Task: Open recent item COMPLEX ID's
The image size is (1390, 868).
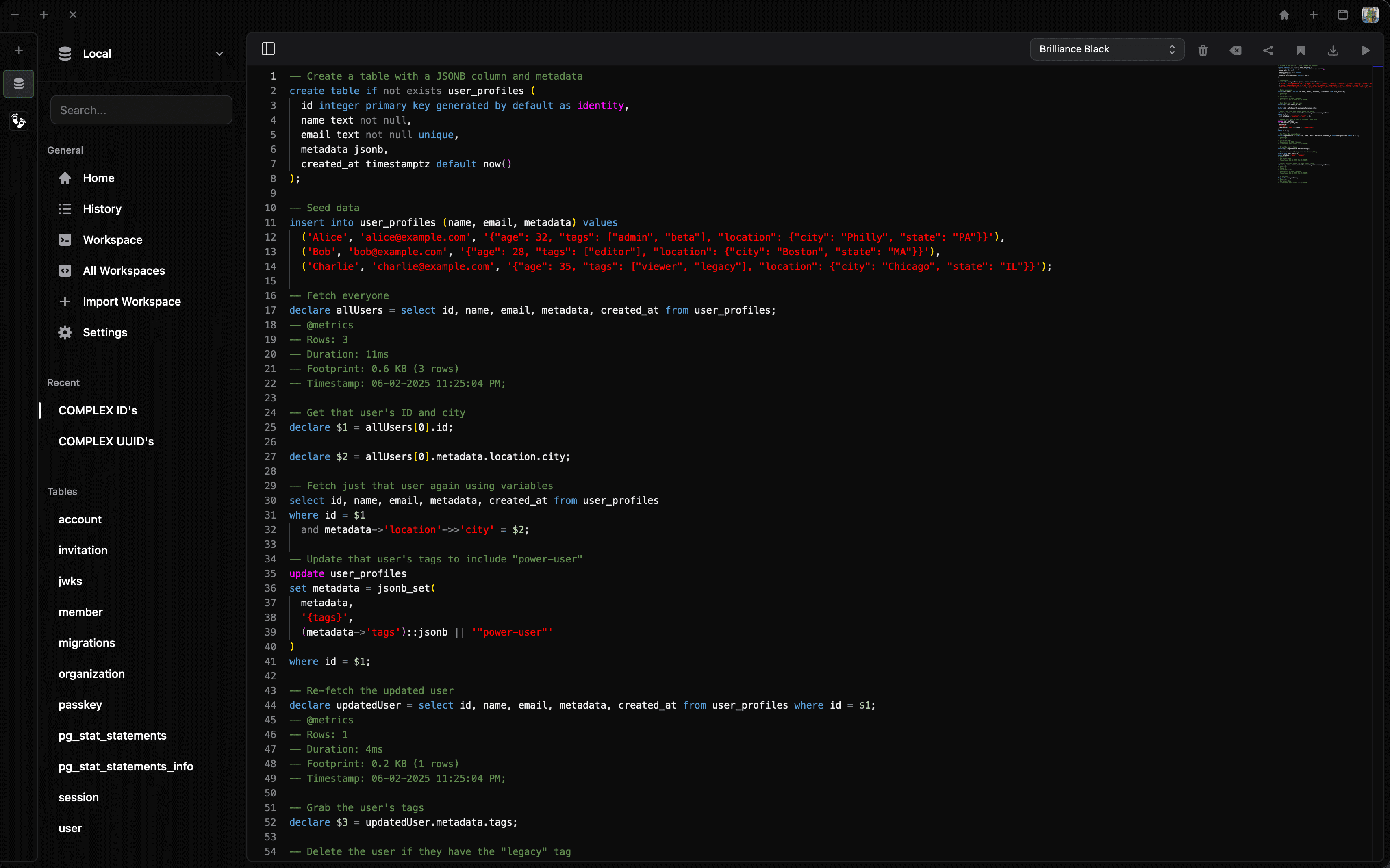Action: pos(98,410)
